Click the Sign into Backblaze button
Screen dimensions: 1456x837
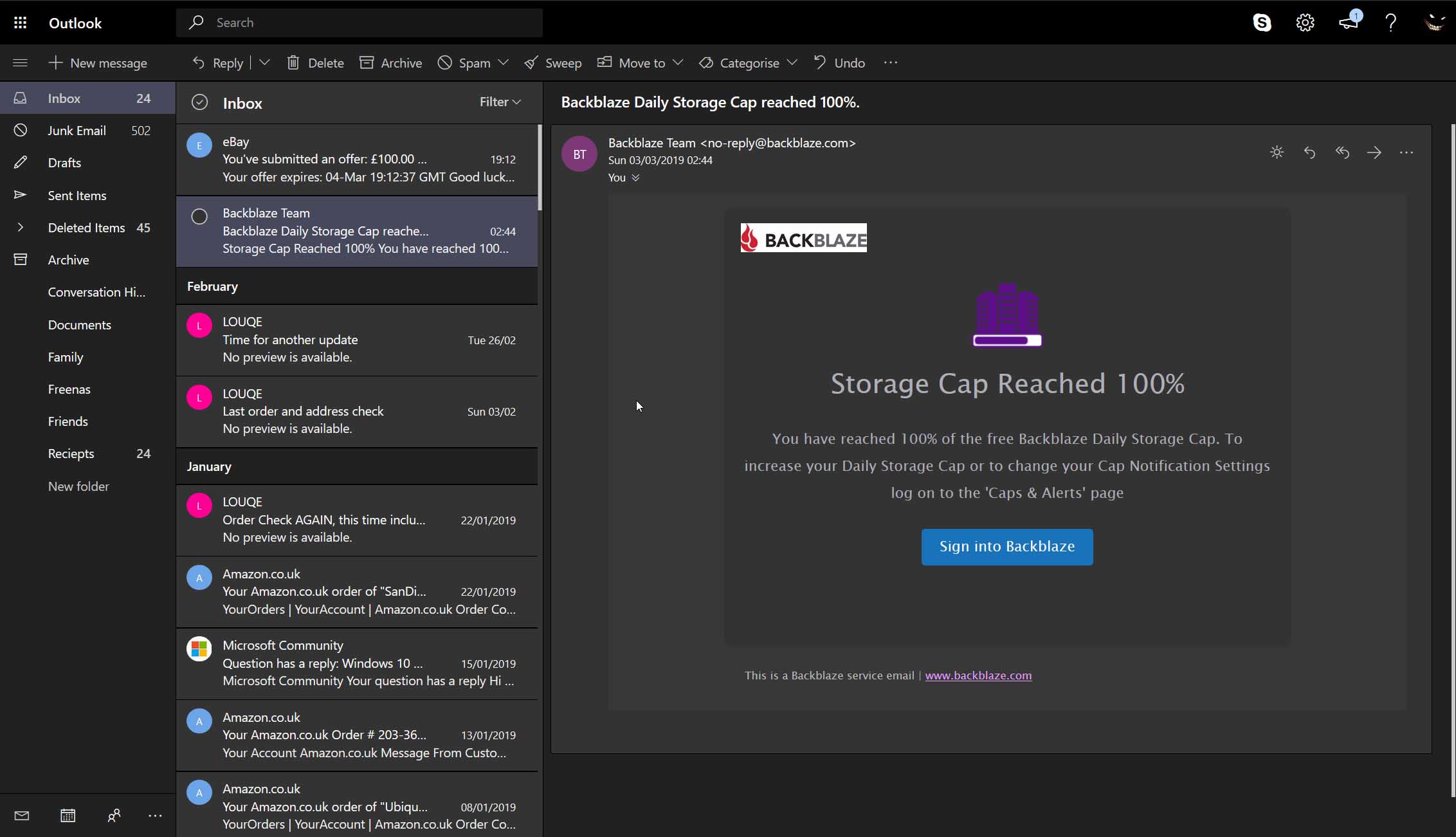1006,547
